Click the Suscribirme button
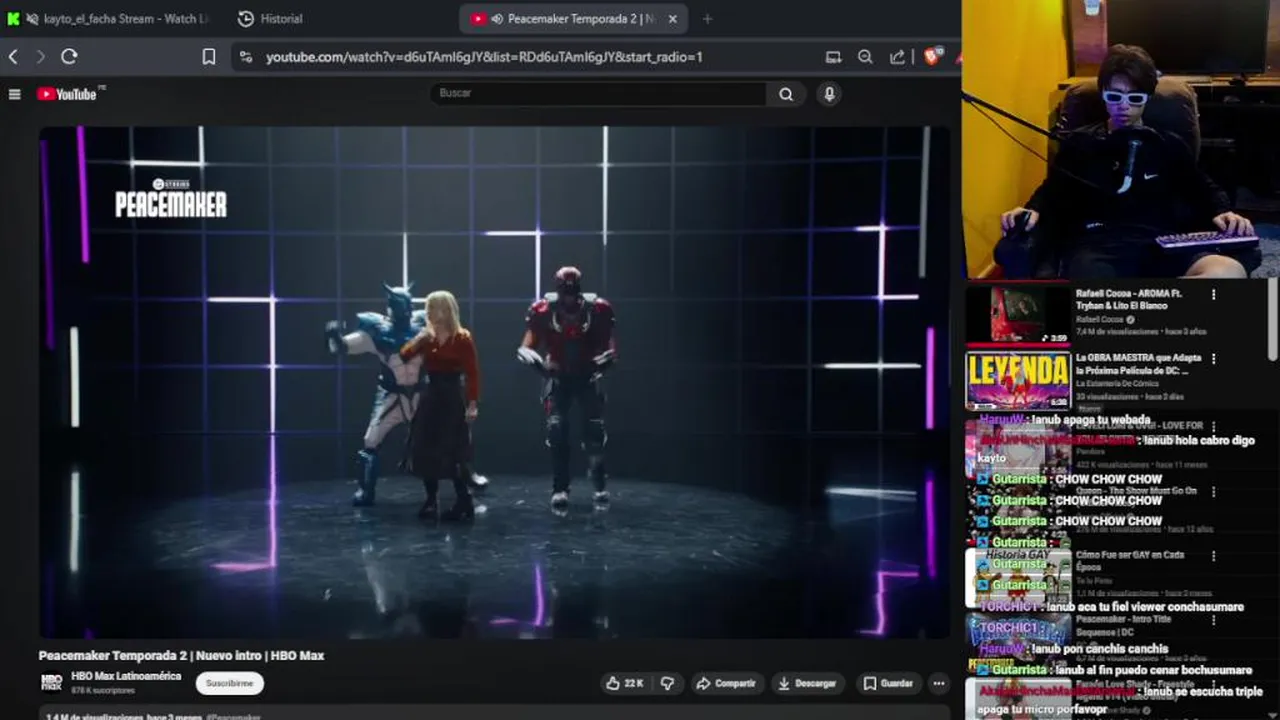1280x720 pixels. [229, 683]
